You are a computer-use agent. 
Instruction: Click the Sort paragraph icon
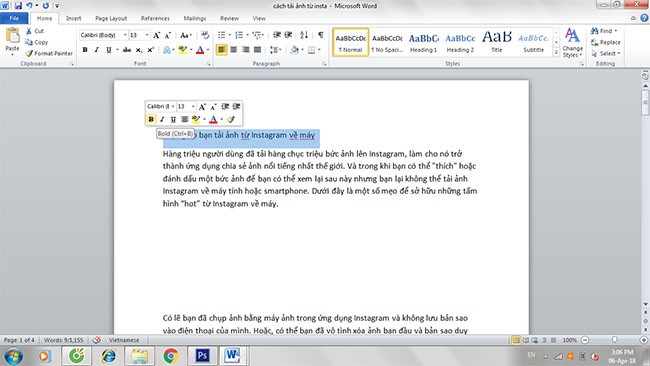[304, 35]
